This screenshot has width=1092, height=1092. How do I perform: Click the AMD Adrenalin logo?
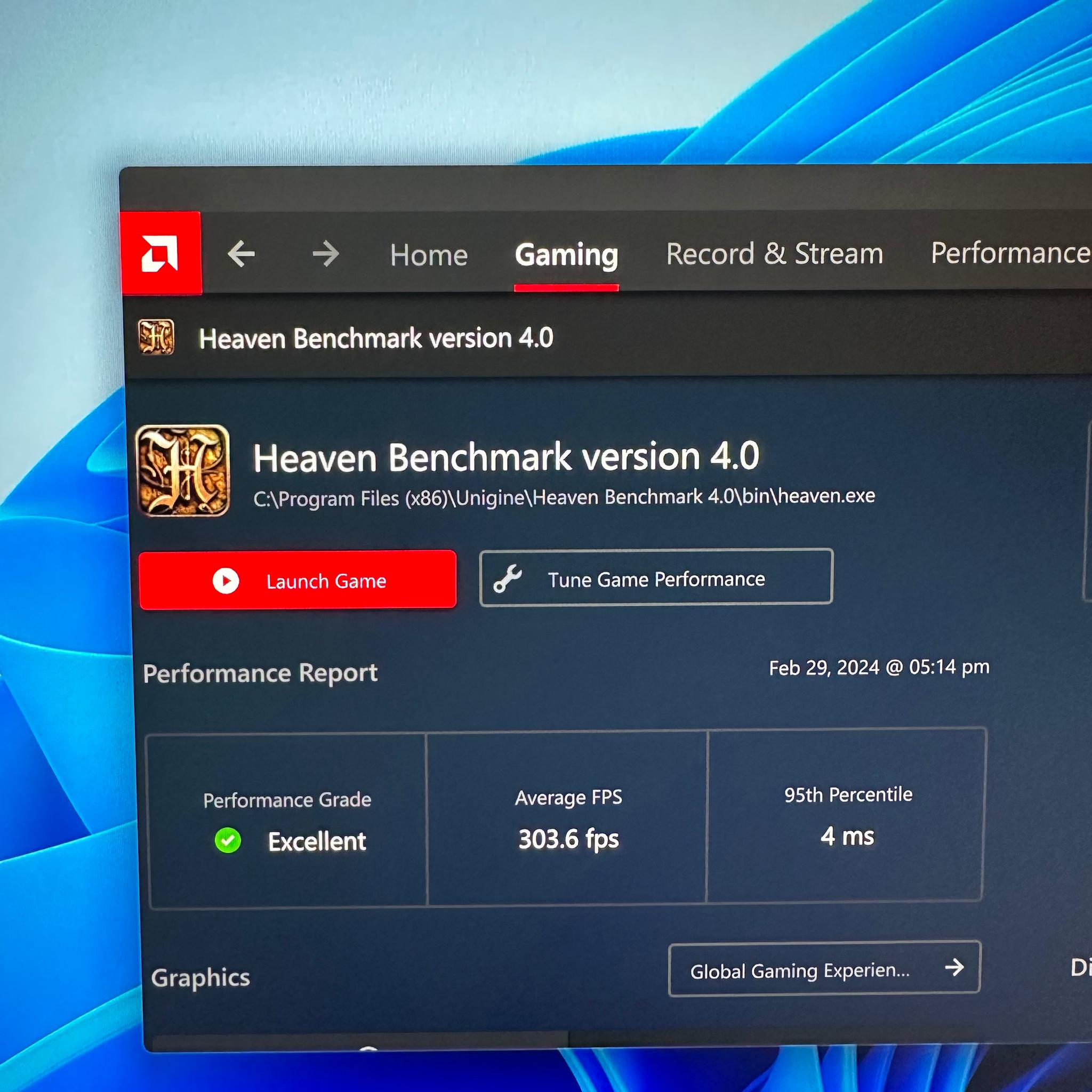coord(160,253)
